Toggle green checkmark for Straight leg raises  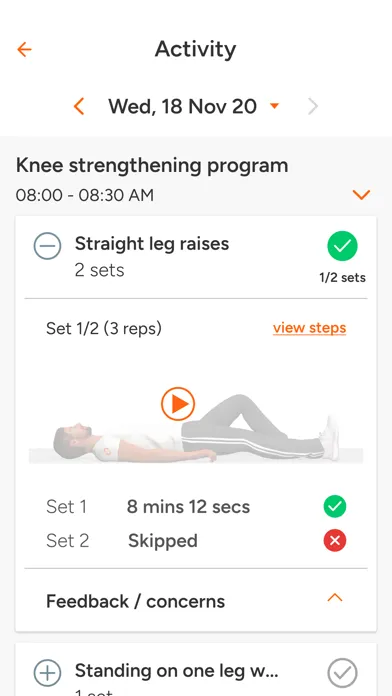point(342,246)
